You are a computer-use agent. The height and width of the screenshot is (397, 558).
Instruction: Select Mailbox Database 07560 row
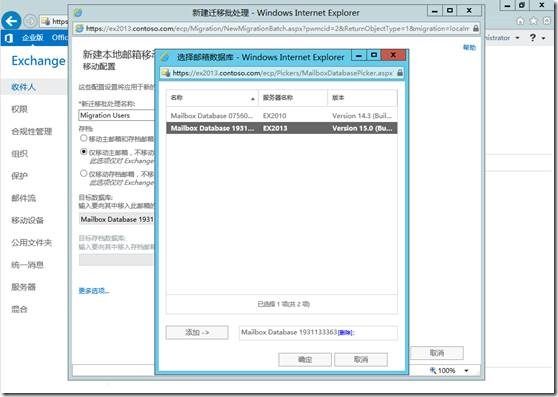(x=281, y=116)
